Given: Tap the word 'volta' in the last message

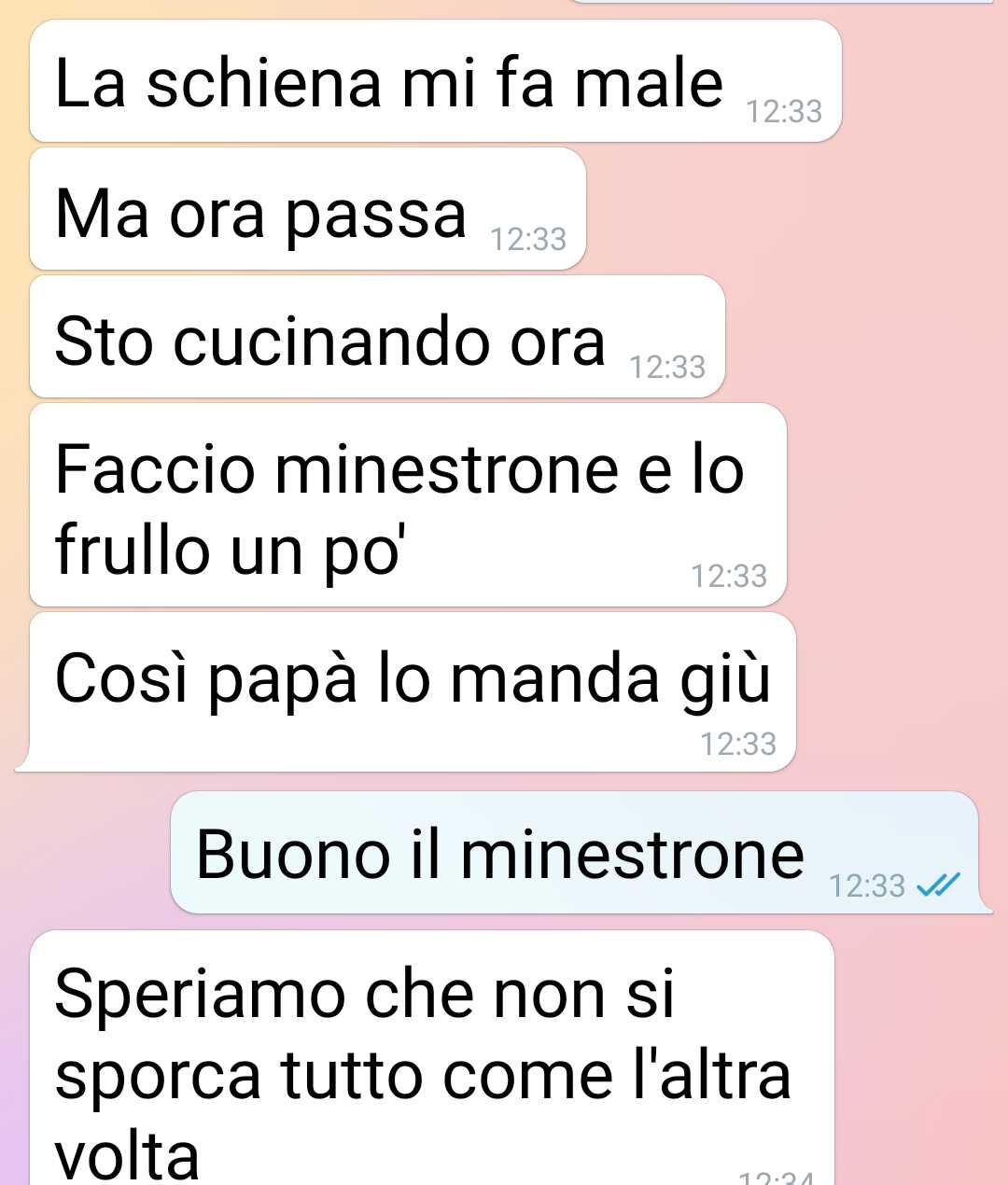Looking at the screenshot, I should click(127, 1155).
